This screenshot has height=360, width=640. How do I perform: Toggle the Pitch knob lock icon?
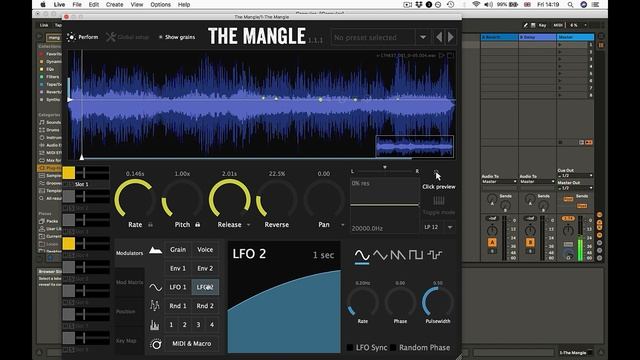click(198, 224)
